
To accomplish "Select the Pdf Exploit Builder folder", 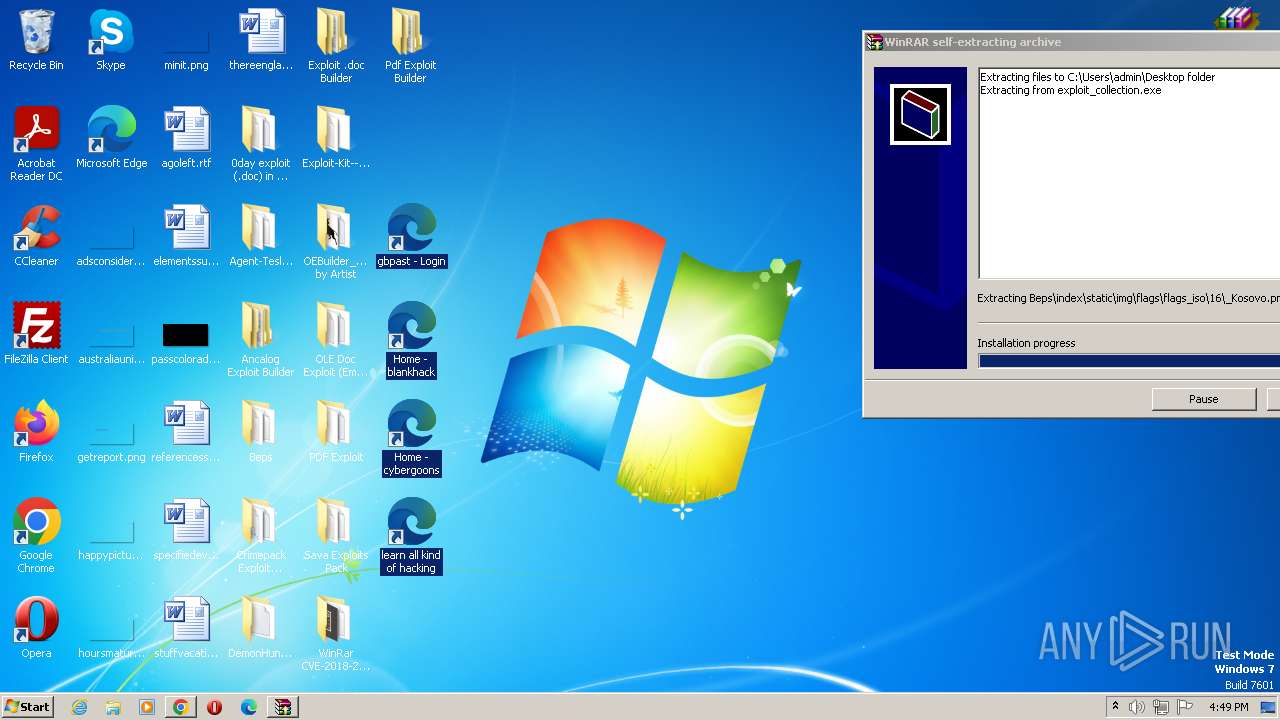I will pos(410,47).
